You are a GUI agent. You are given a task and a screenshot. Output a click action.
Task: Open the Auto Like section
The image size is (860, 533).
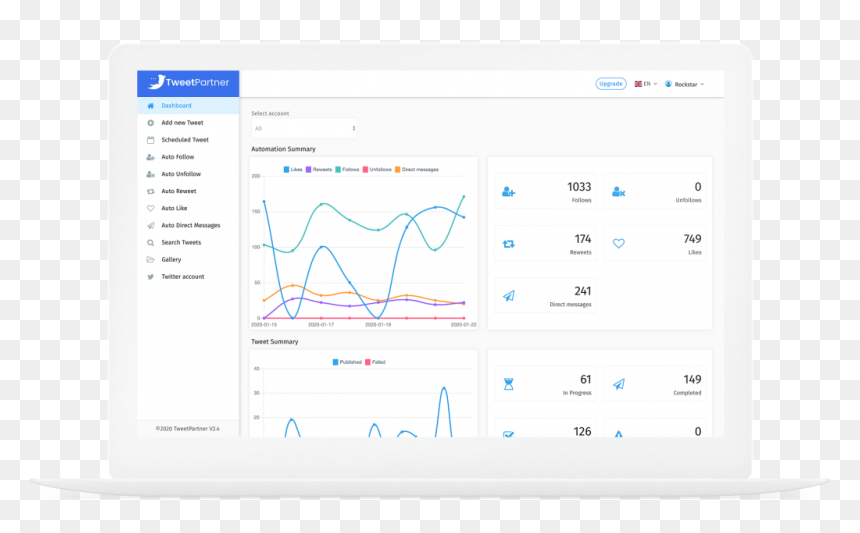coord(188,208)
